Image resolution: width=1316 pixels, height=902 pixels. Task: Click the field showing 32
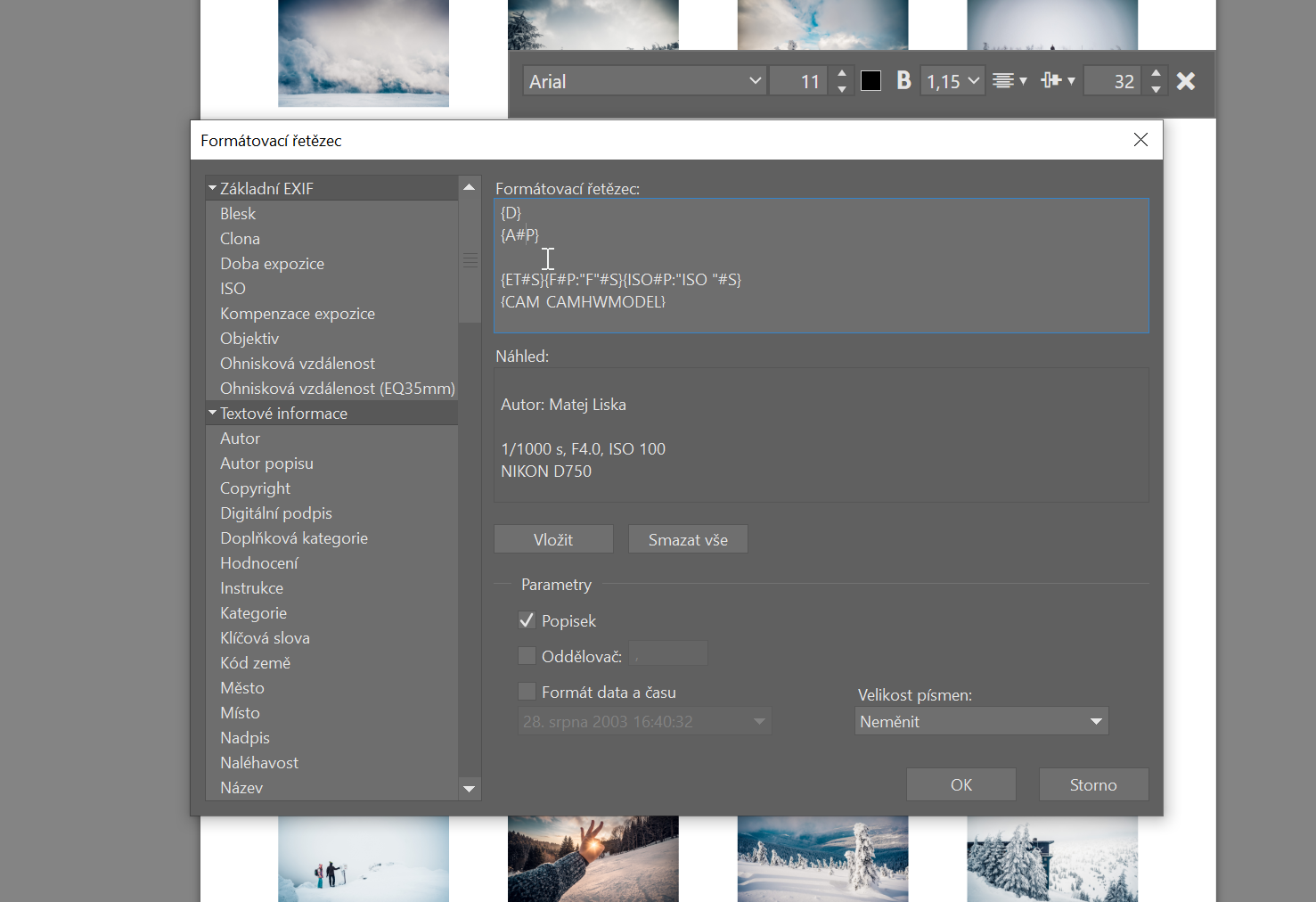coord(1114,81)
